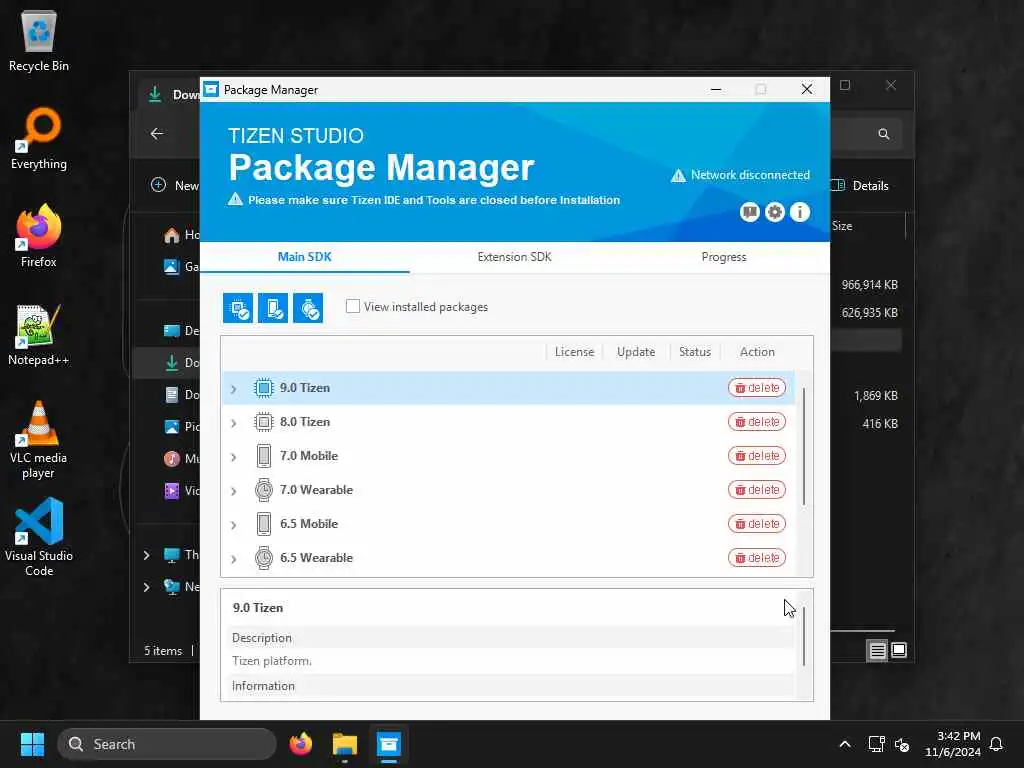Expand the 7.0 Wearable package row

click(x=234, y=490)
